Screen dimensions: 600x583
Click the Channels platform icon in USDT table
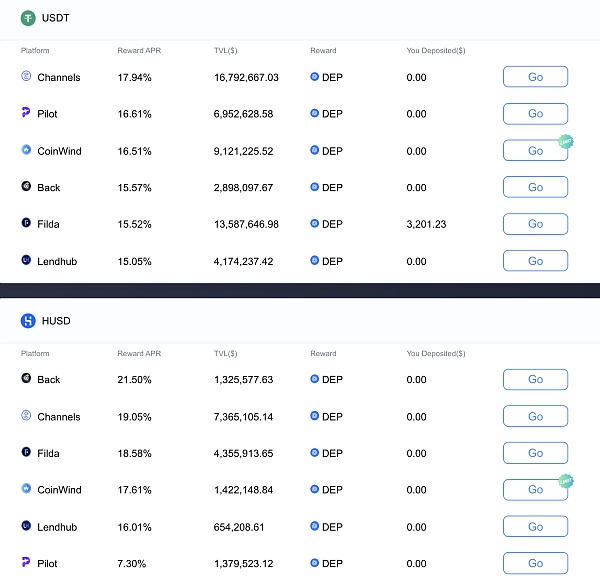coord(26,76)
